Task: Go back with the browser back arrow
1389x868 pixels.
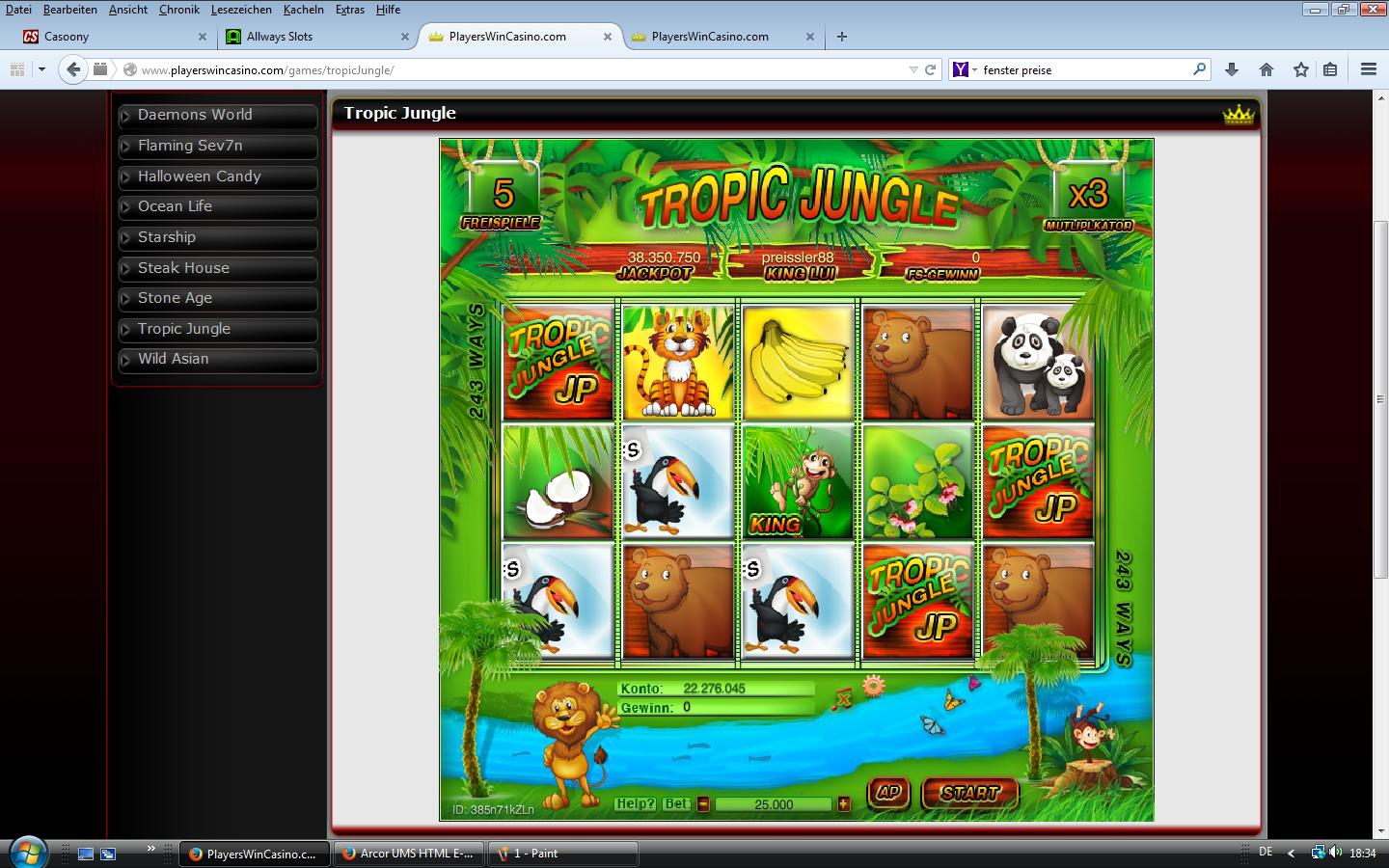Action: [73, 69]
